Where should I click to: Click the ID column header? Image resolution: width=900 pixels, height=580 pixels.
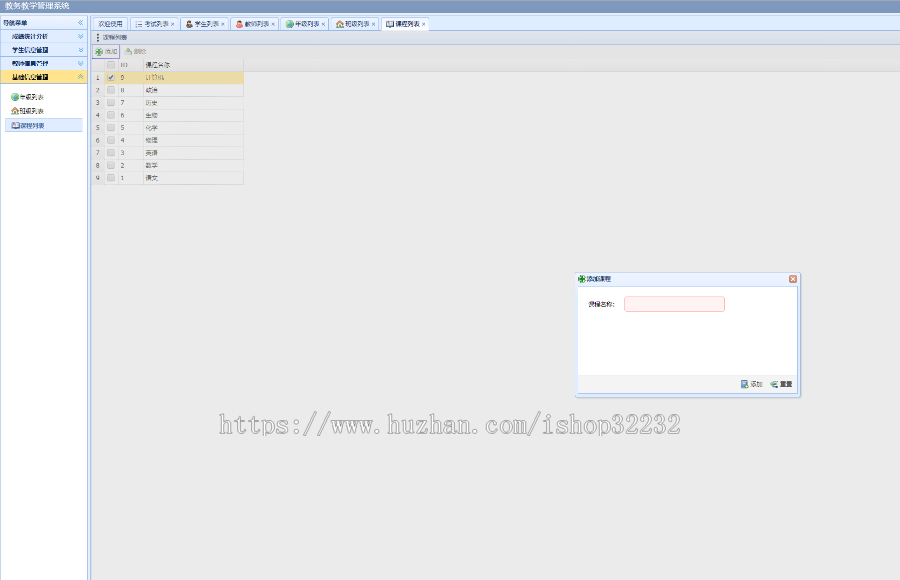pyautogui.click(x=130, y=65)
